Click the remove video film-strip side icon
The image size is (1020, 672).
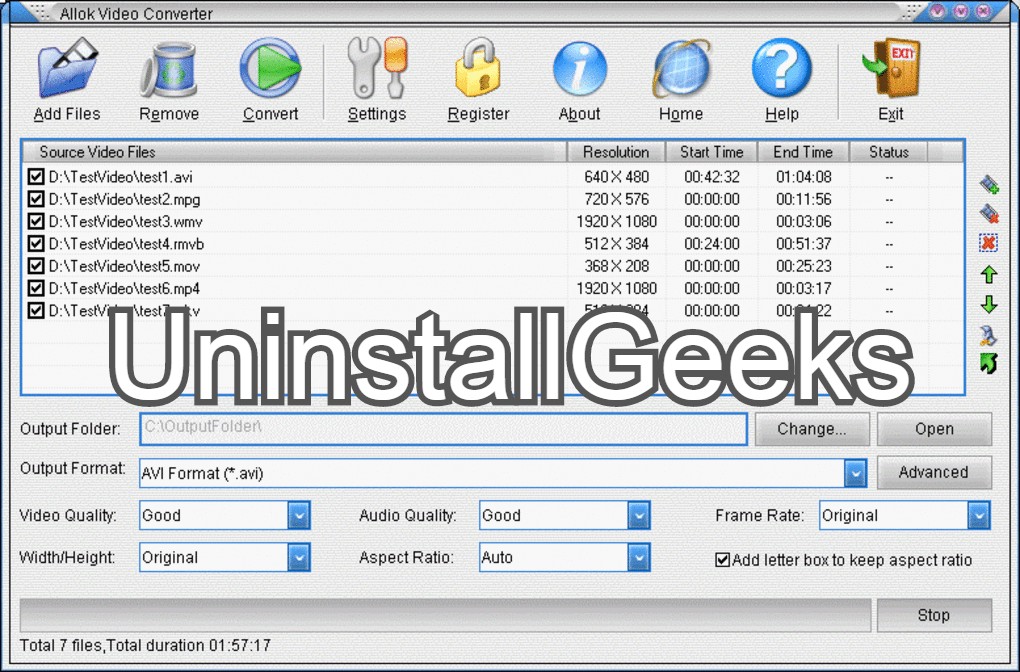coord(989,213)
